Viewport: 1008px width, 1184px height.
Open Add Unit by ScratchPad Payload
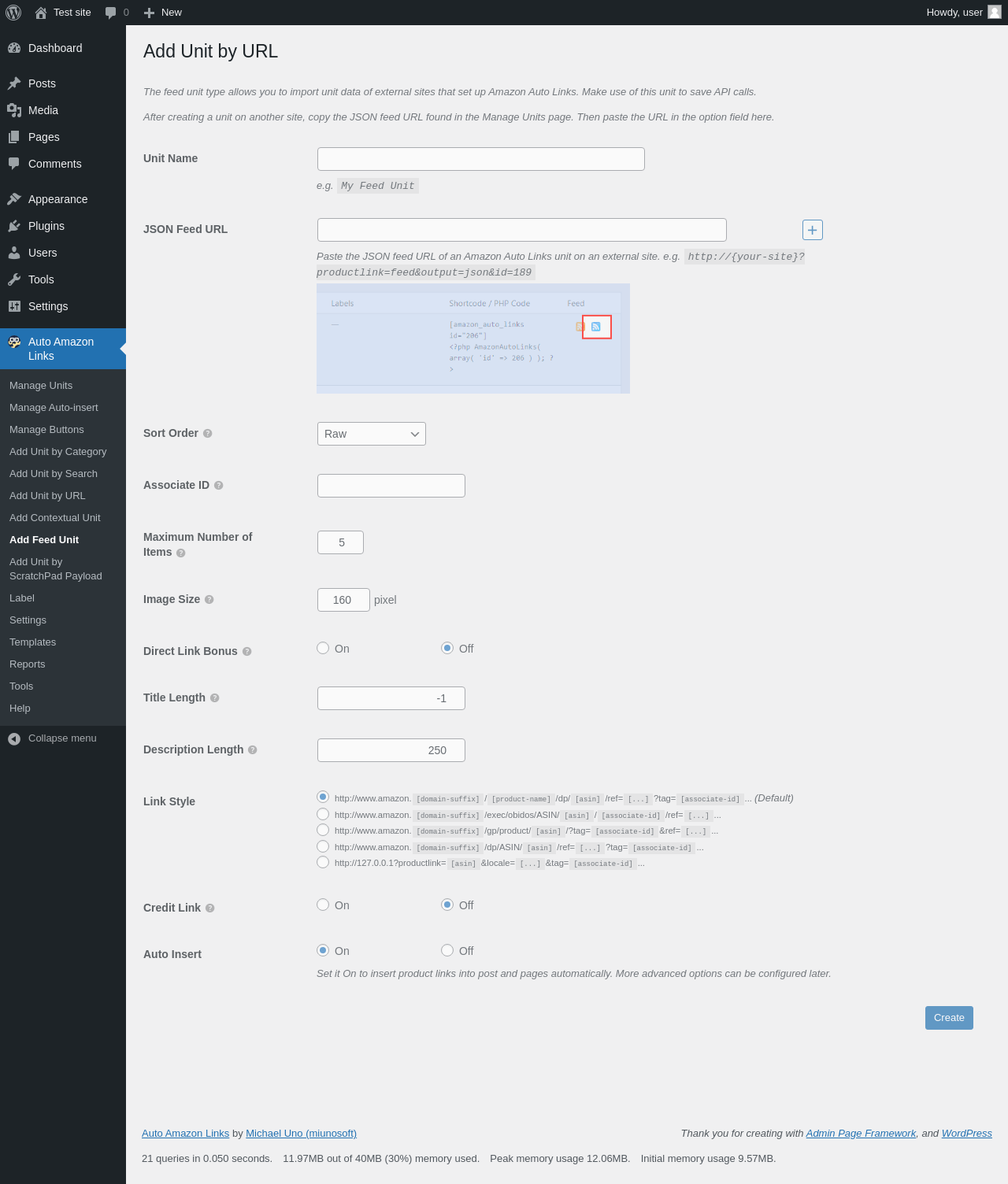[63, 569]
